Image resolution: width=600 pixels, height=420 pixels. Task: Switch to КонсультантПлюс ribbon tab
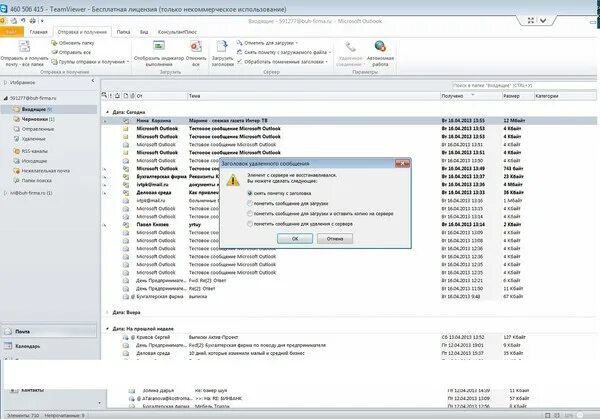pyautogui.click(x=177, y=32)
